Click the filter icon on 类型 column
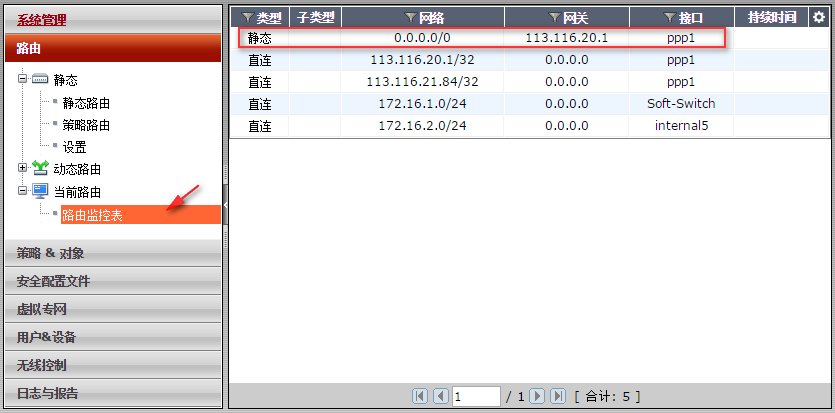The height and width of the screenshot is (413, 835). (x=249, y=18)
